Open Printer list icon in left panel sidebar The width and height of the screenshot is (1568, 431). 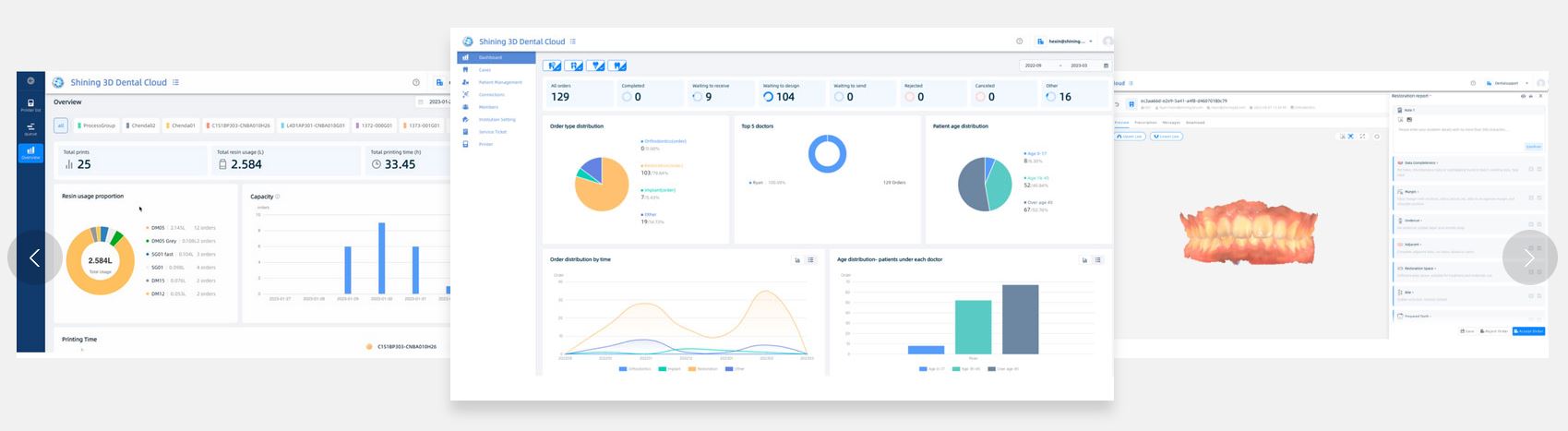30,105
